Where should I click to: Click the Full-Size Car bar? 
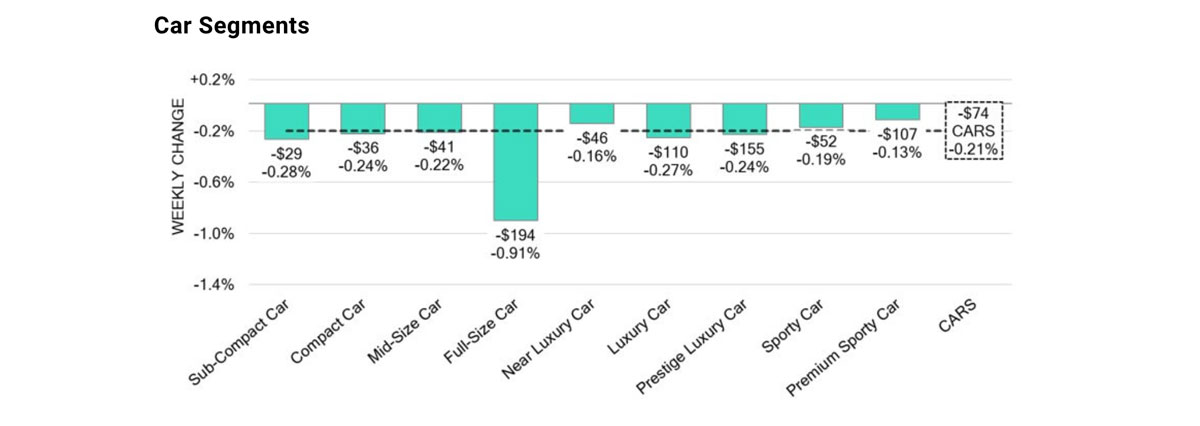(516, 161)
